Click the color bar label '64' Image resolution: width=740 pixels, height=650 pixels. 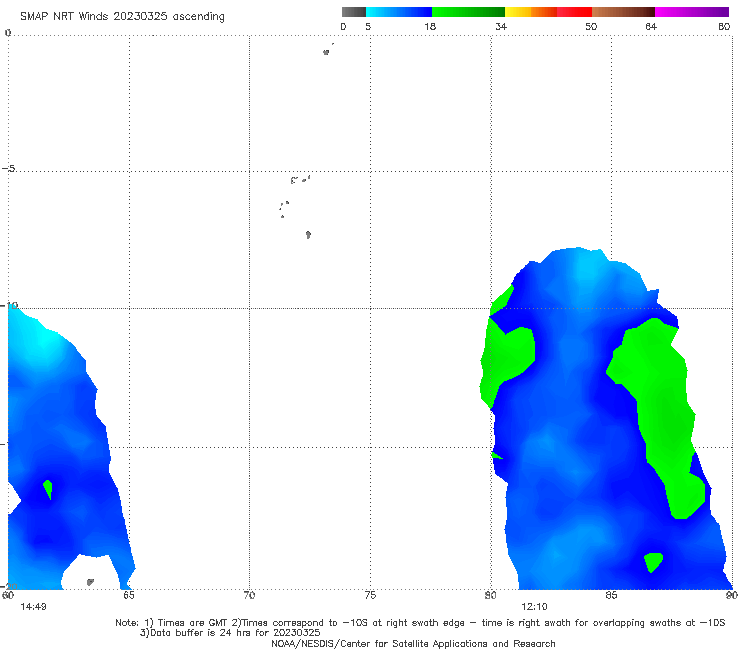coord(651,26)
